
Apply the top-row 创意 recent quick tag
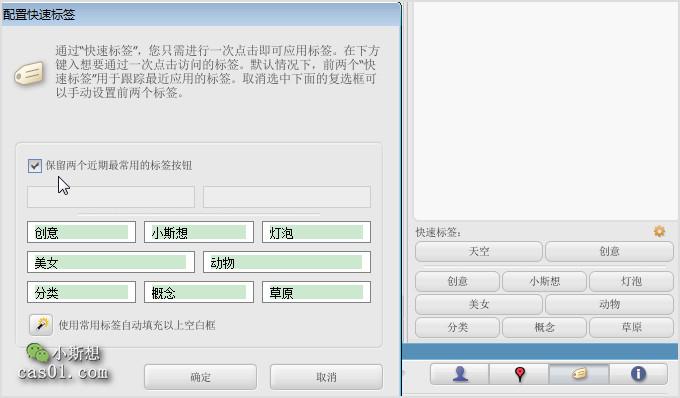click(609, 251)
